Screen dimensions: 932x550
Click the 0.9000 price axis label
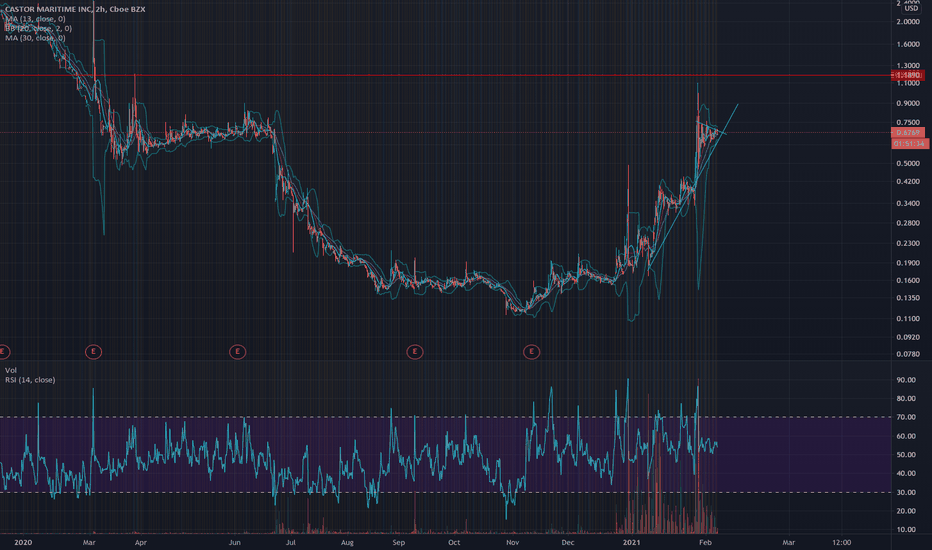coord(908,103)
